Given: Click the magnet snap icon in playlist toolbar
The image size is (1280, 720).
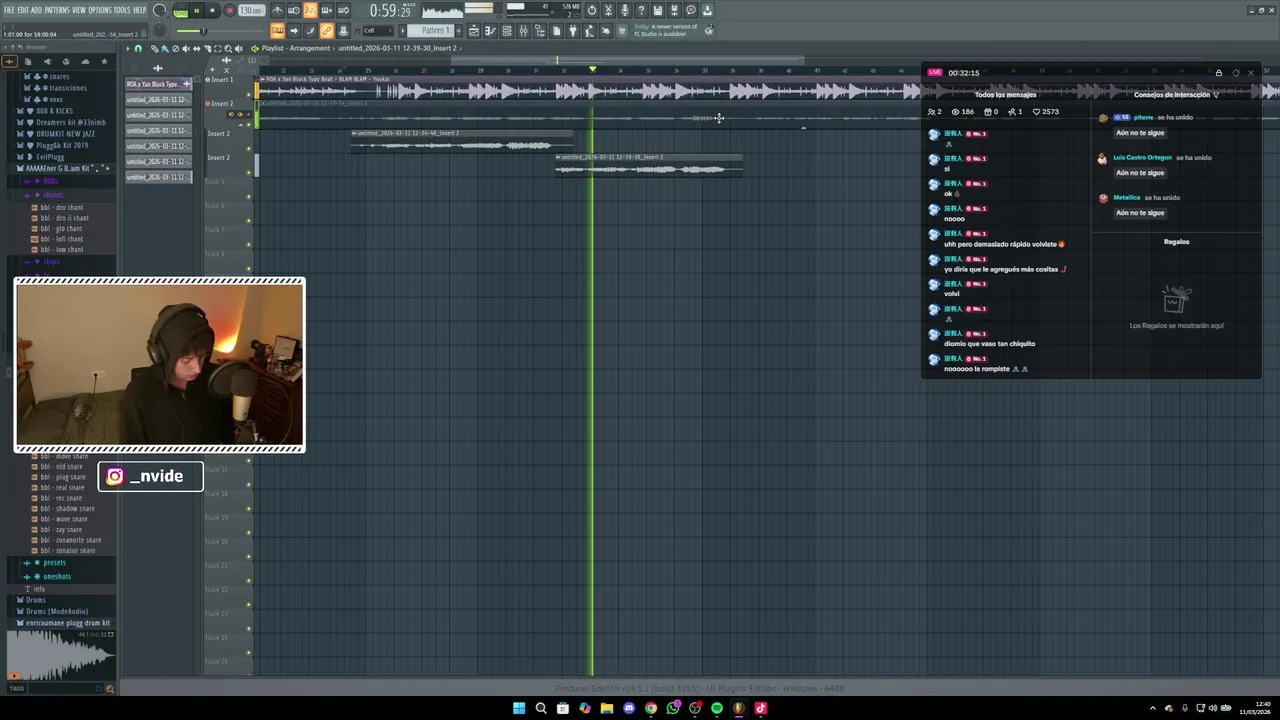Looking at the screenshot, I should pos(138,48).
